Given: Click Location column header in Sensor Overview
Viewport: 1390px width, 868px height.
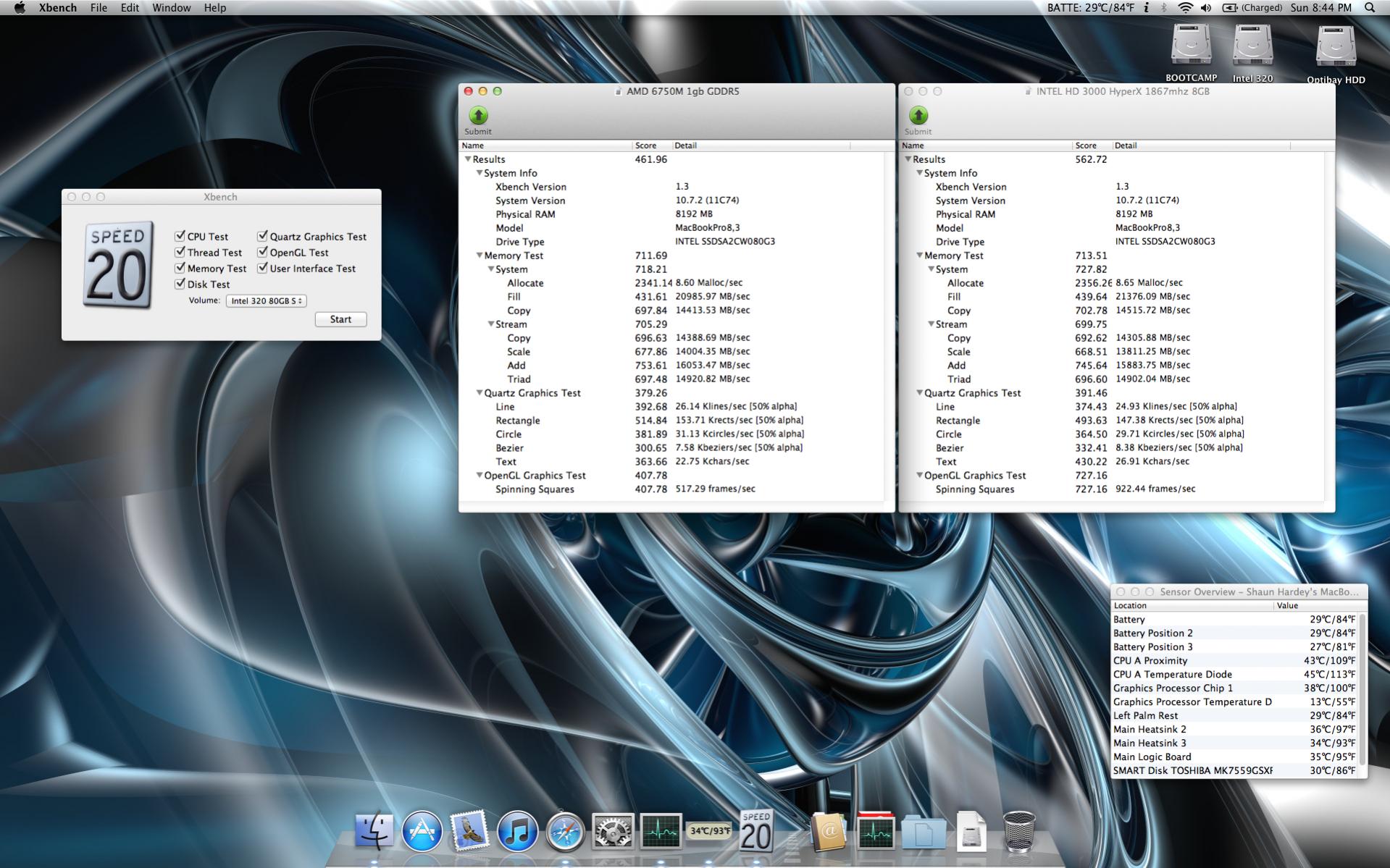Looking at the screenshot, I should click(1192, 605).
